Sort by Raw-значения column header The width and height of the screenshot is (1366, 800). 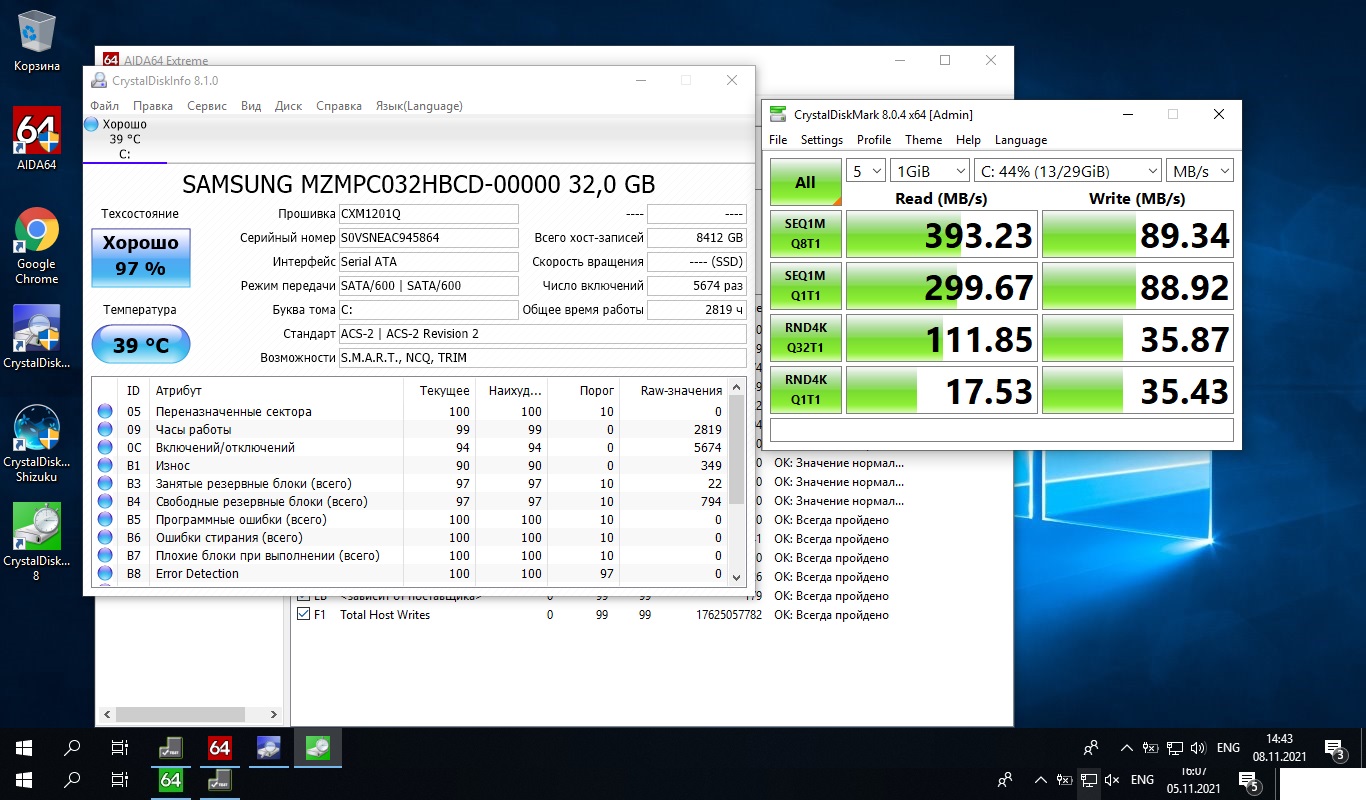click(682, 390)
